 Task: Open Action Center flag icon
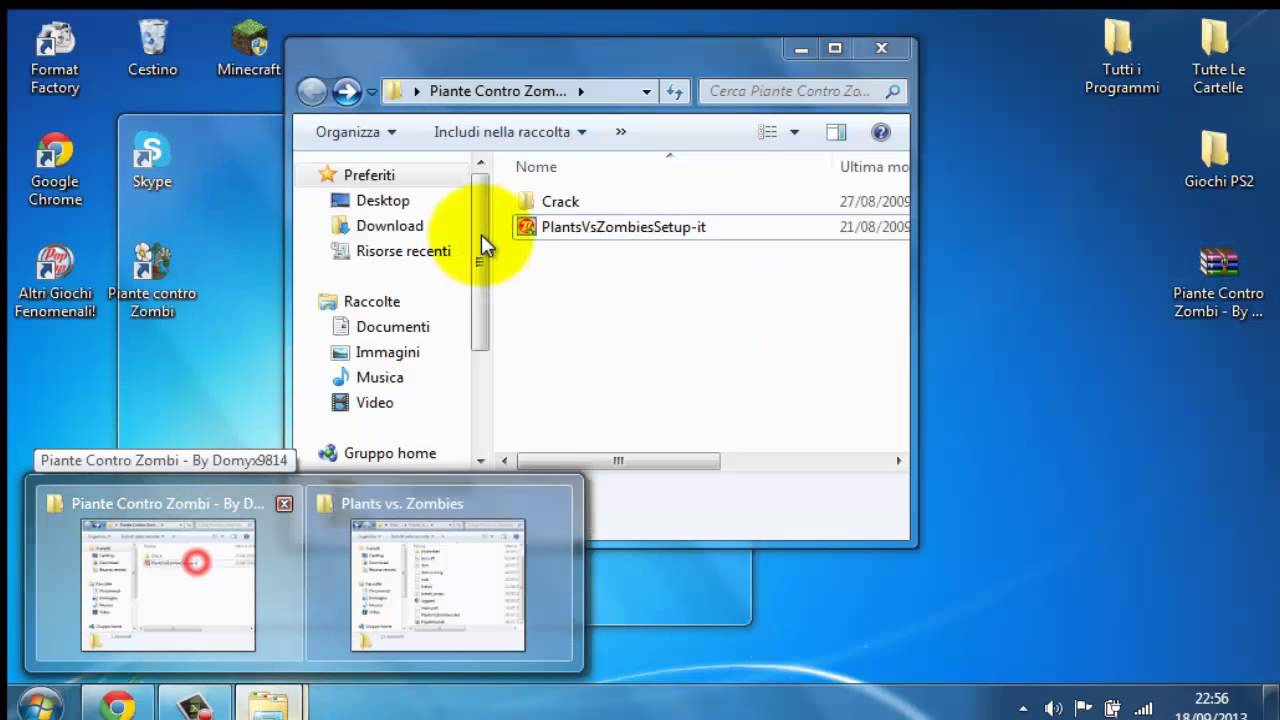click(1083, 708)
